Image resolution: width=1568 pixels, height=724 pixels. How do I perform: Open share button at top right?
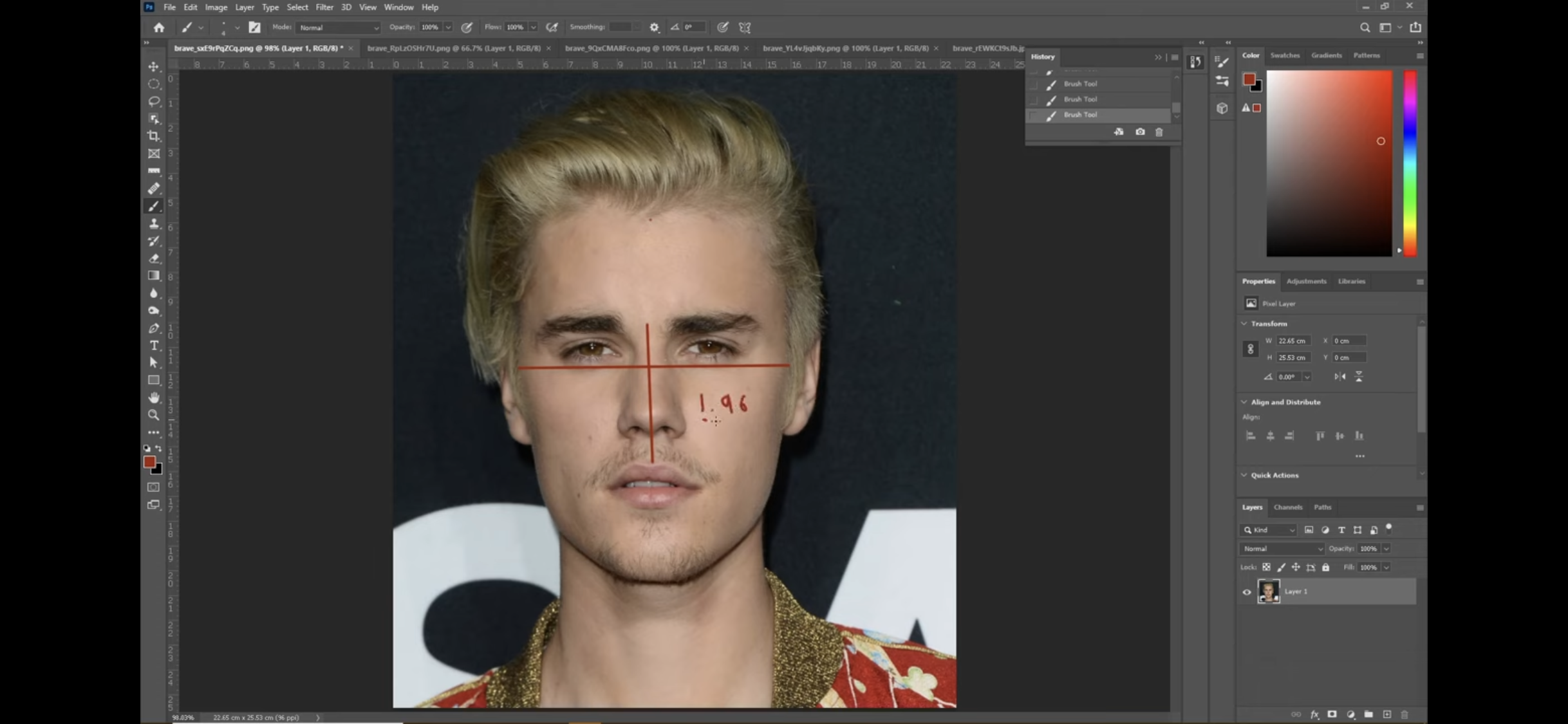1415,27
